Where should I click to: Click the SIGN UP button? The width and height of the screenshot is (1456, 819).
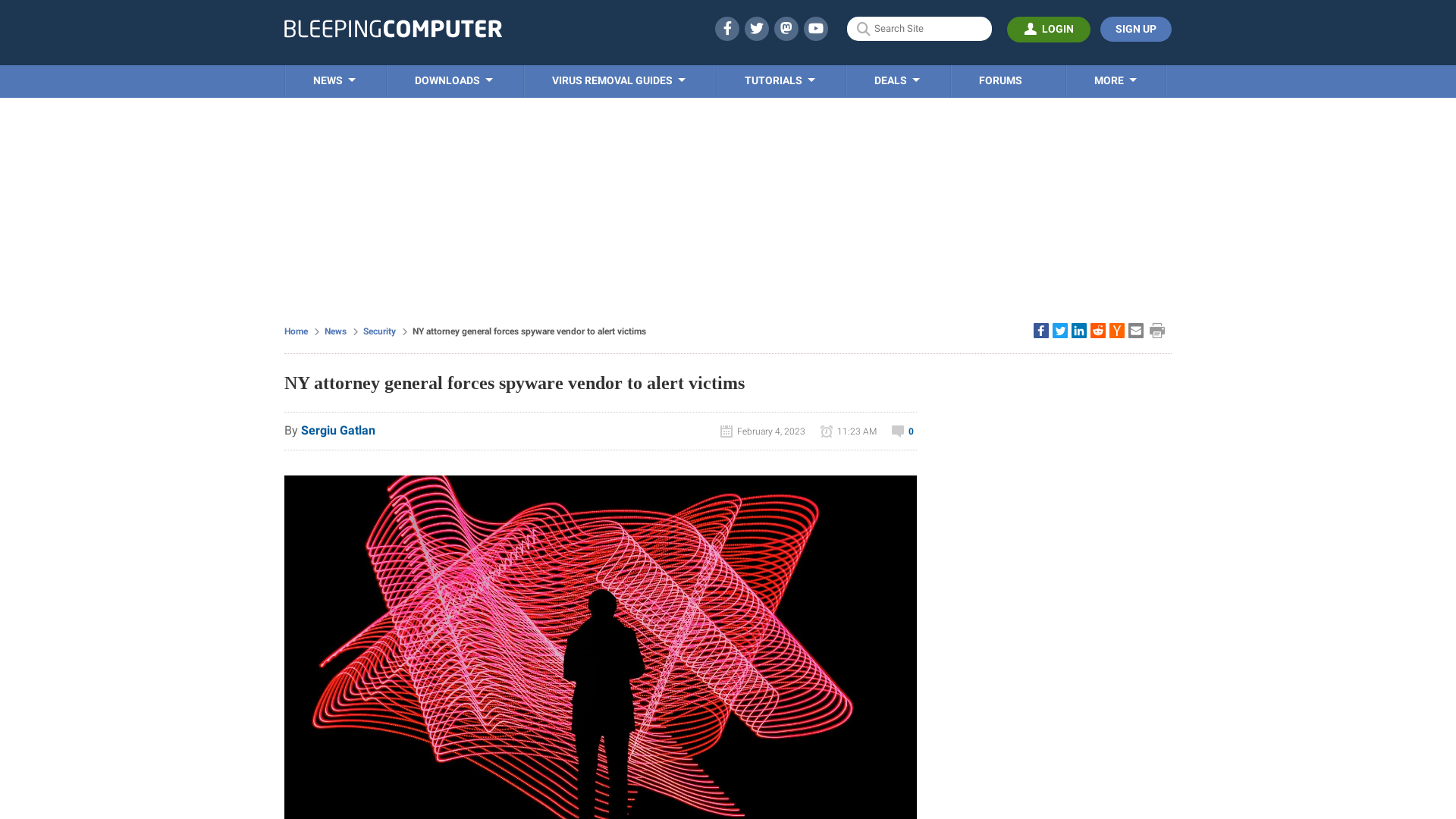pos(1135,28)
